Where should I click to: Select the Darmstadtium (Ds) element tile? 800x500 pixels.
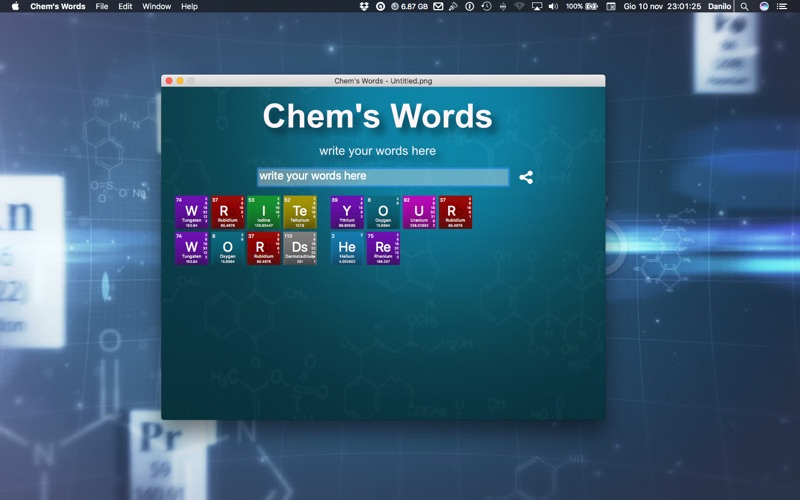(300, 248)
